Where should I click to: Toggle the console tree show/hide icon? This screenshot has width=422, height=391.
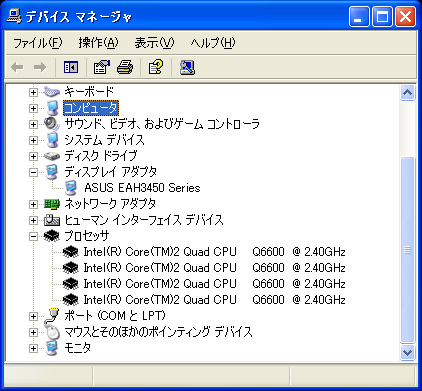click(71, 67)
